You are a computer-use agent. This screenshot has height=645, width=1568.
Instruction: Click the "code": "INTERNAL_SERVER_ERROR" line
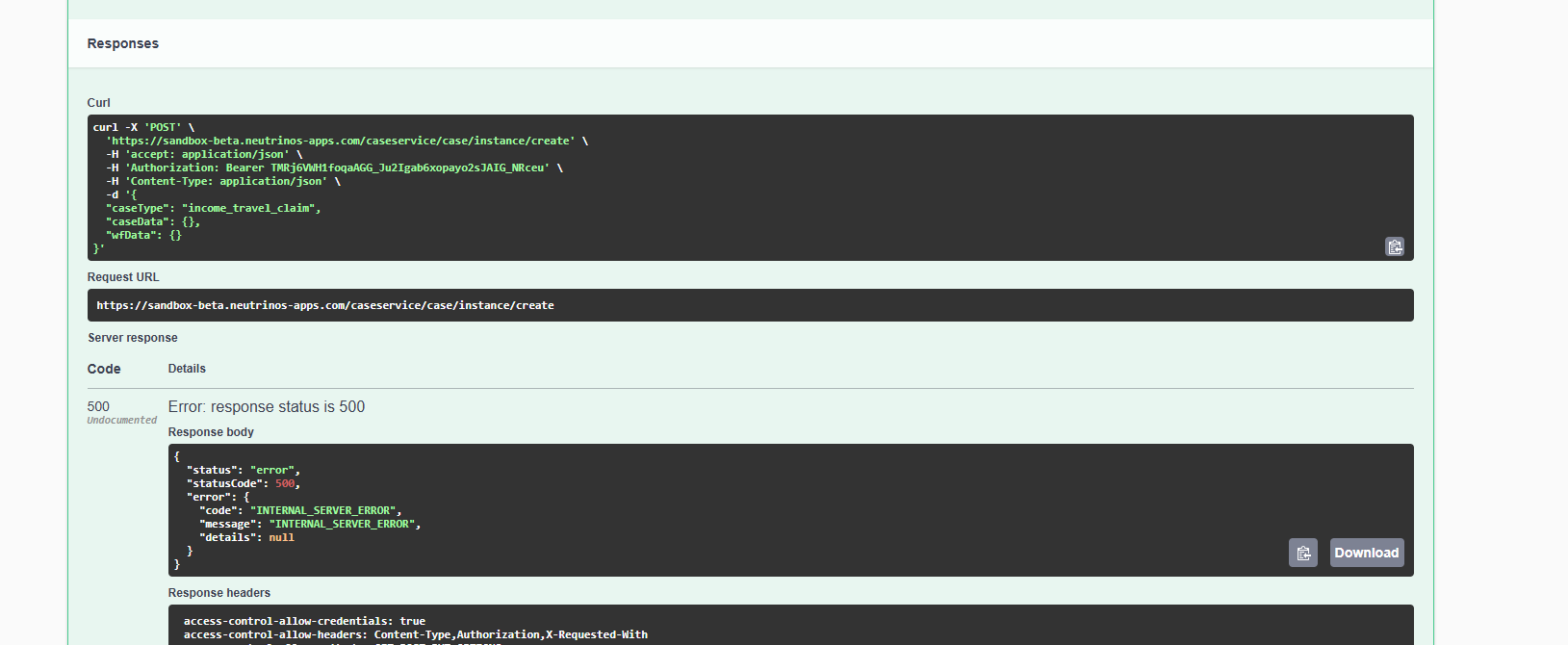(x=300, y=511)
